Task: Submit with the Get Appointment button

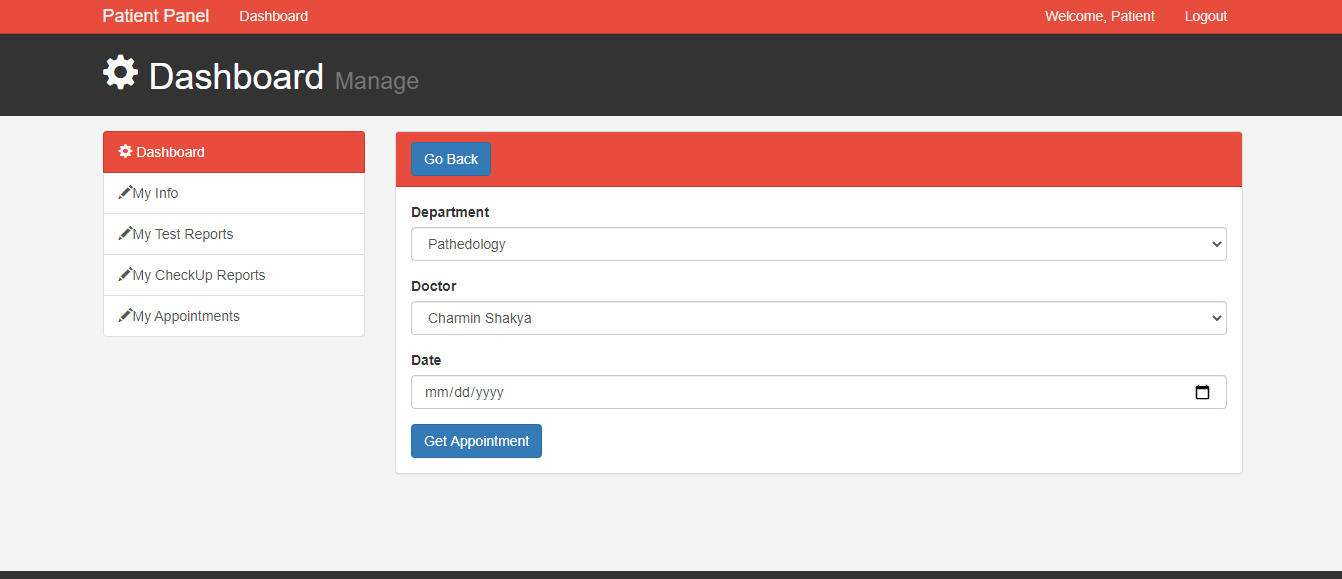Action: (x=476, y=441)
